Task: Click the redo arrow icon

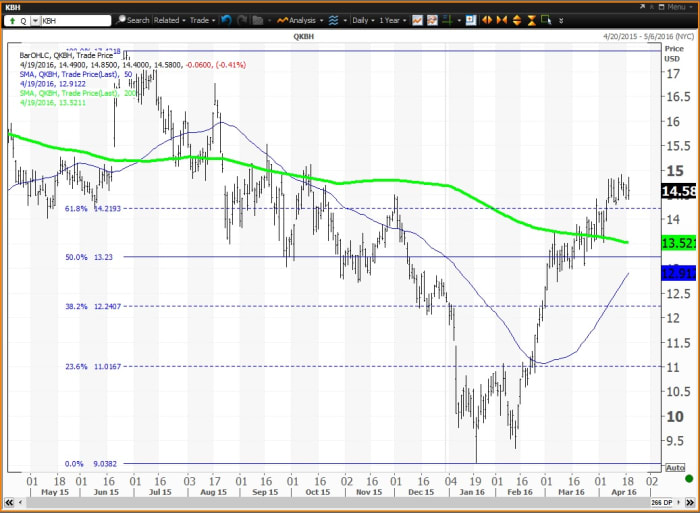Action: pos(241,20)
